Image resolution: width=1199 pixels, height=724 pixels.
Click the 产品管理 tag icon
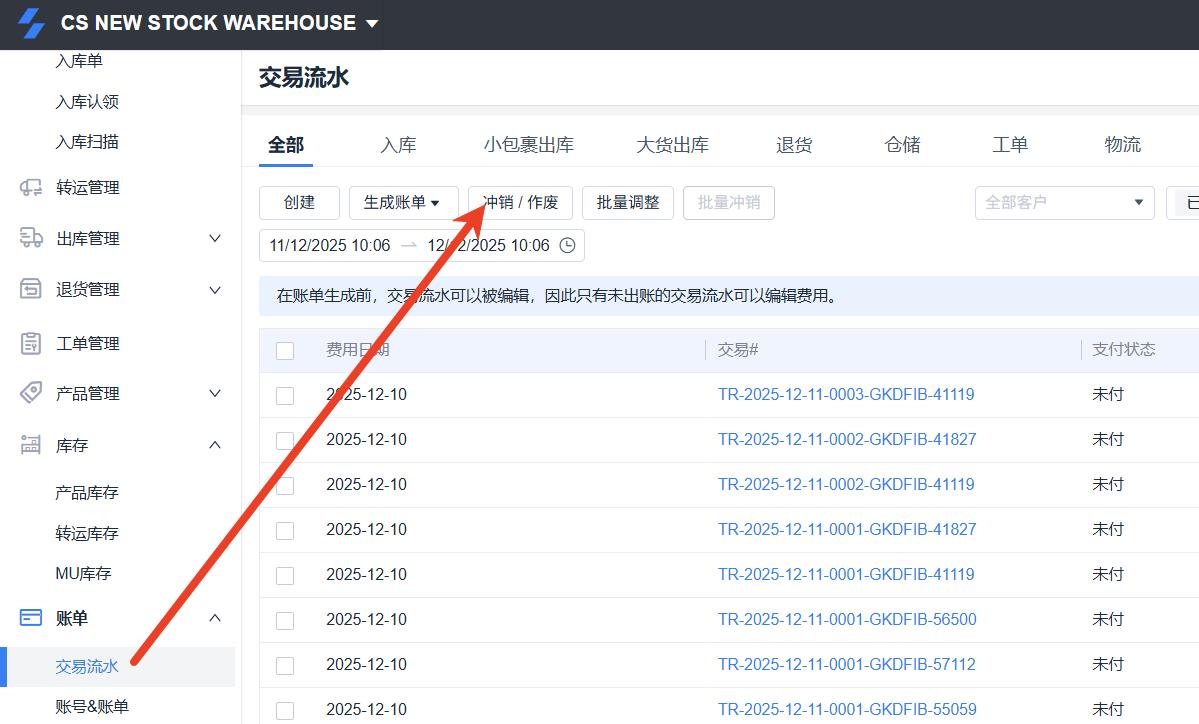31,393
